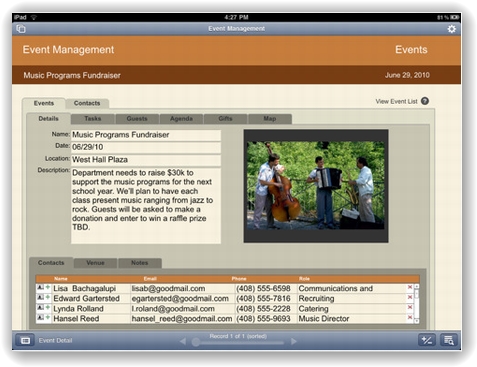The height and width of the screenshot is (367, 477).
Task: Click role cell Communications and
Action: click(x=336, y=289)
